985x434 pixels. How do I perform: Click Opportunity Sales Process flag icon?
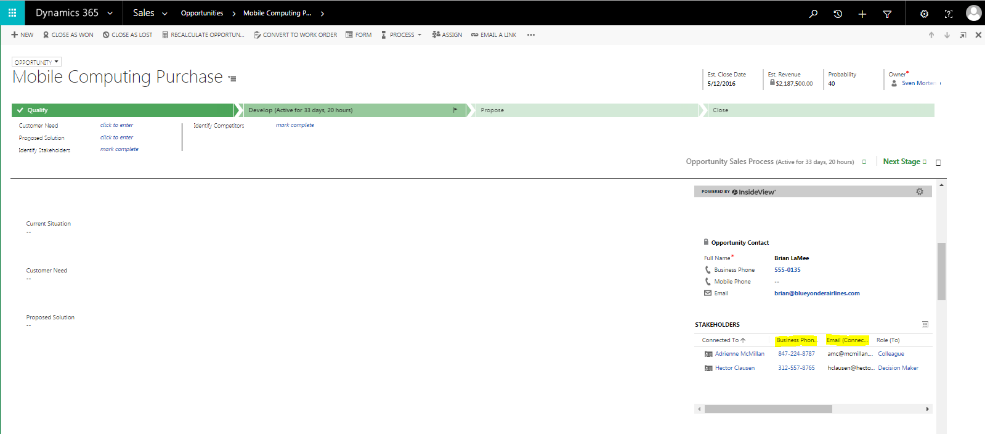click(864, 161)
